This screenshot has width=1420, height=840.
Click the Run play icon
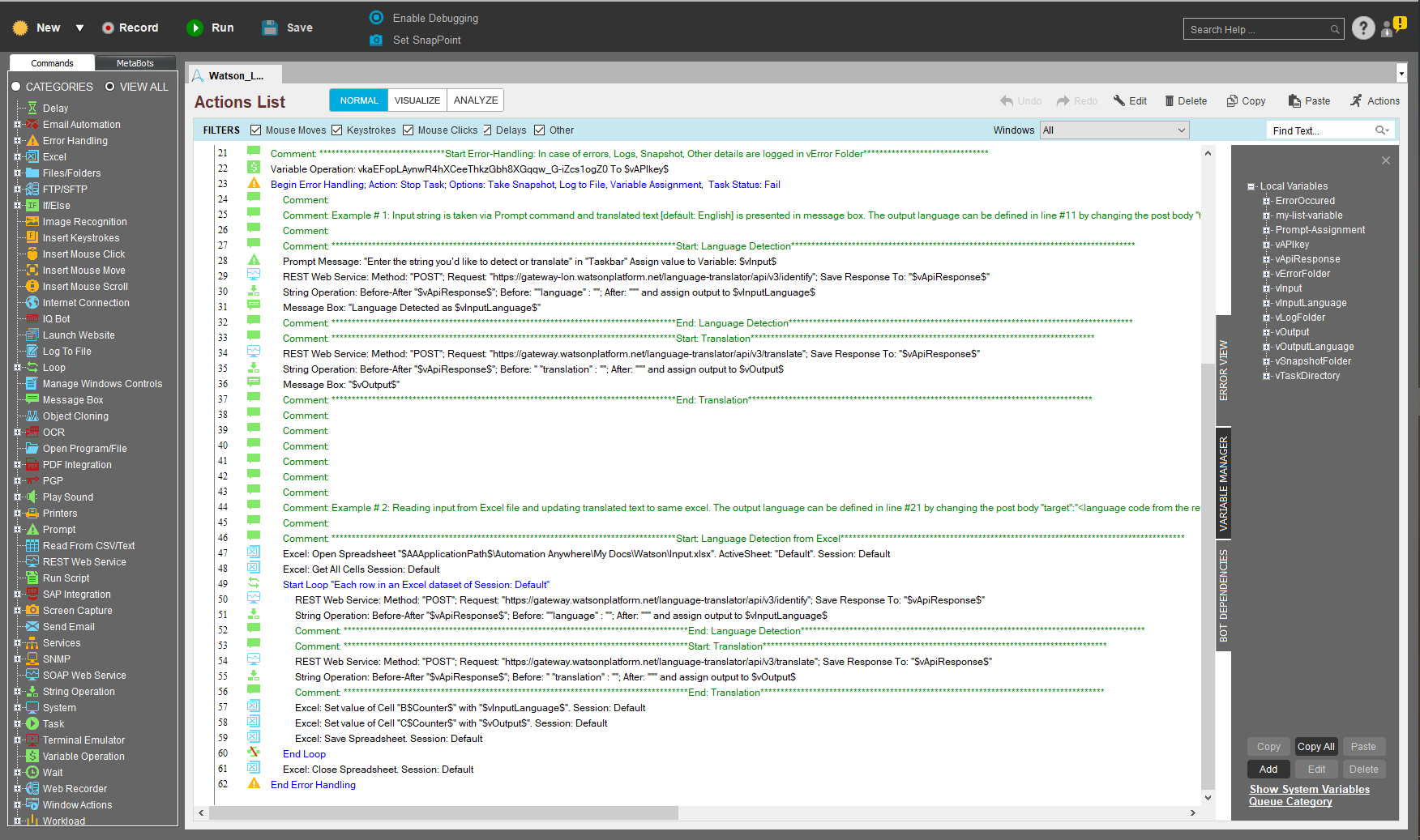coord(195,28)
